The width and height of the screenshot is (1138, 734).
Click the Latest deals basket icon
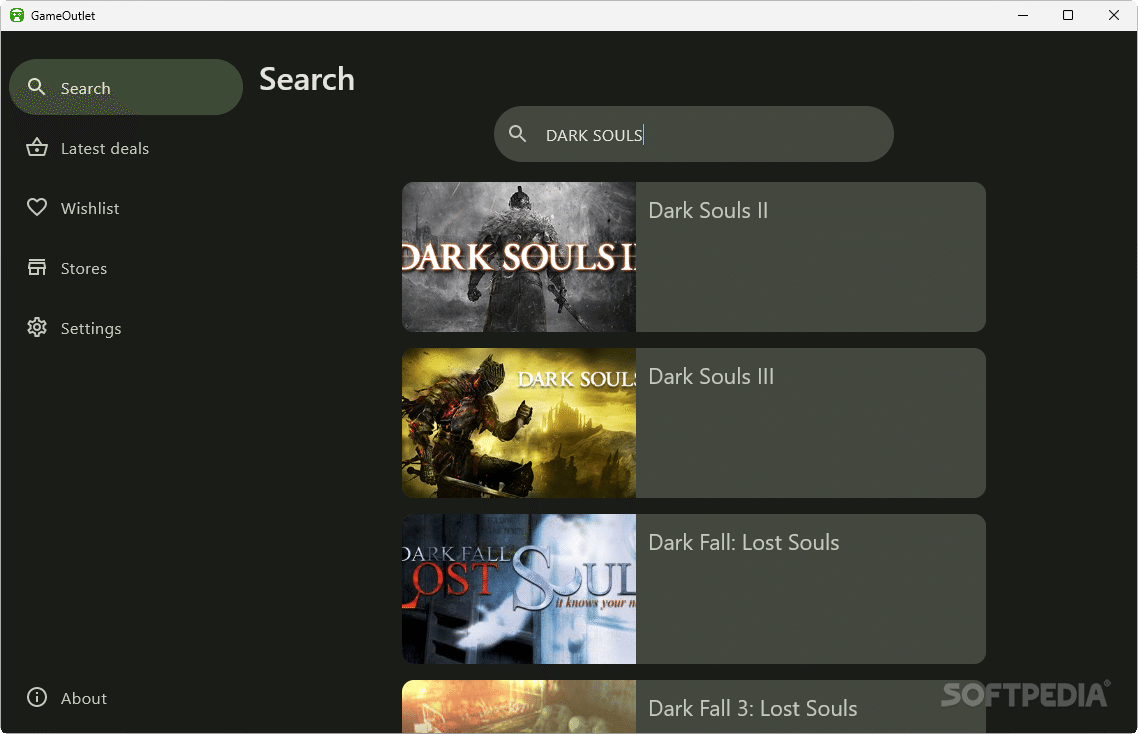click(37, 147)
